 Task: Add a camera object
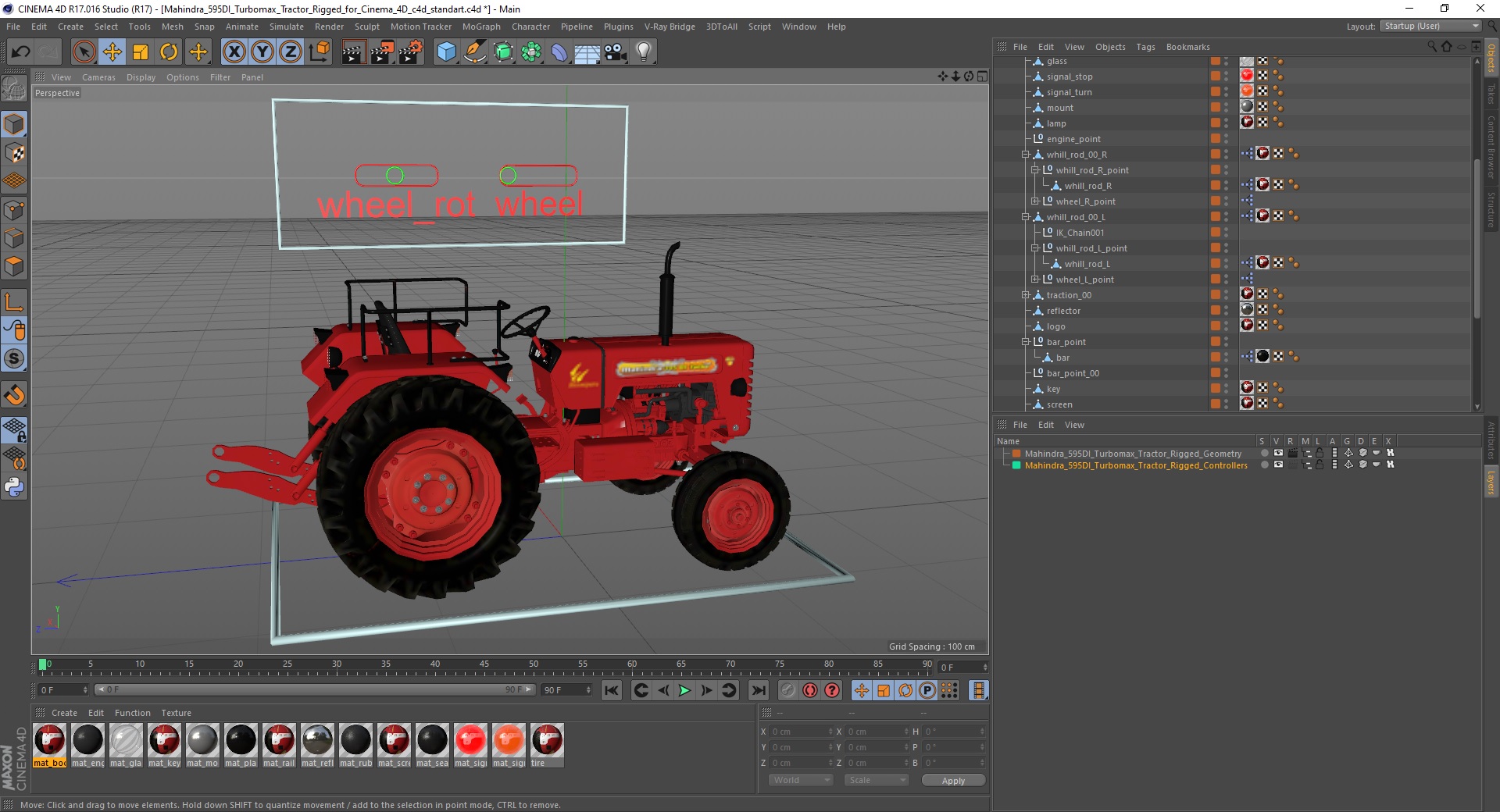(616, 52)
